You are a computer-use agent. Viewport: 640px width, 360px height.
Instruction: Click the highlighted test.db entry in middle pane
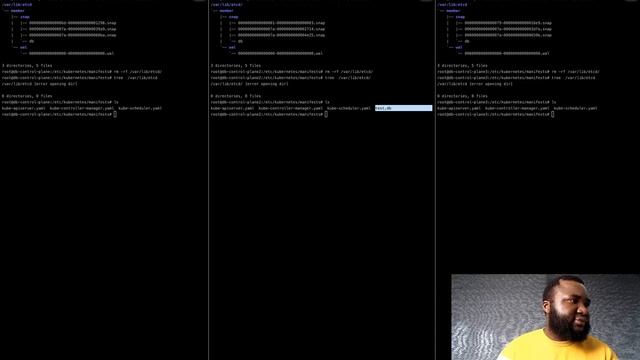pos(403,108)
